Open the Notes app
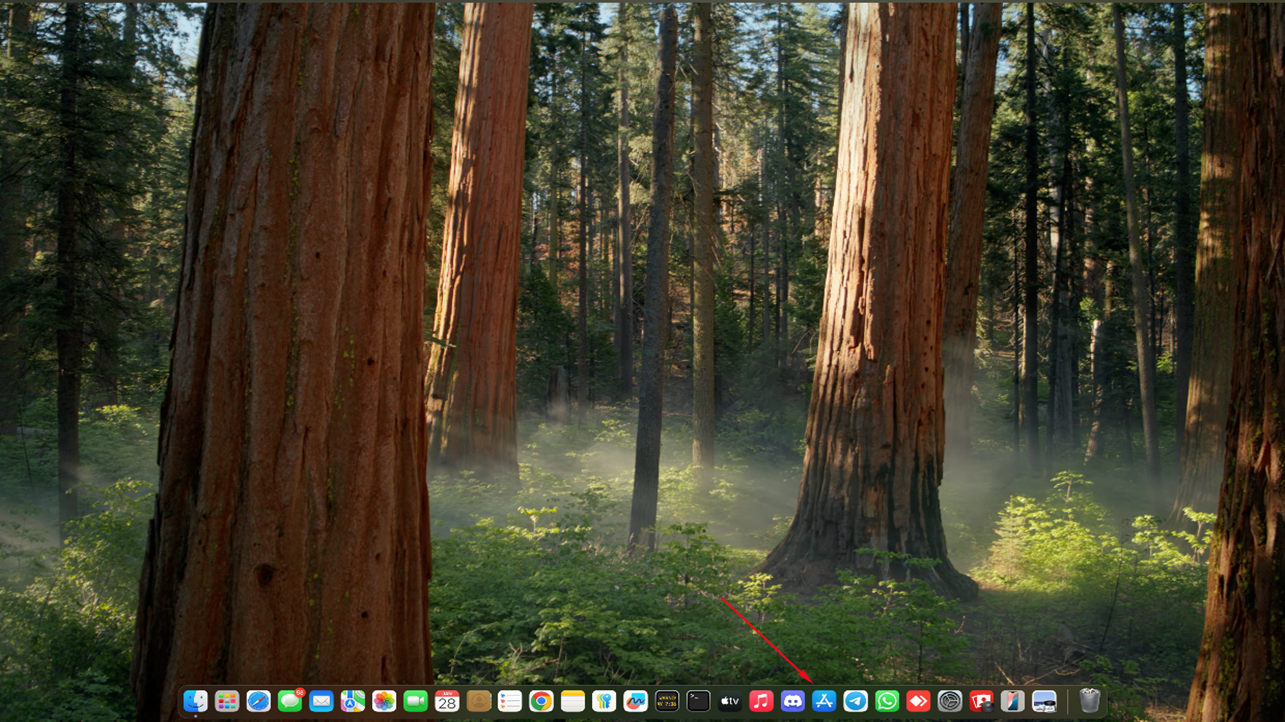Viewport: 1285px width, 722px height. pos(573,701)
